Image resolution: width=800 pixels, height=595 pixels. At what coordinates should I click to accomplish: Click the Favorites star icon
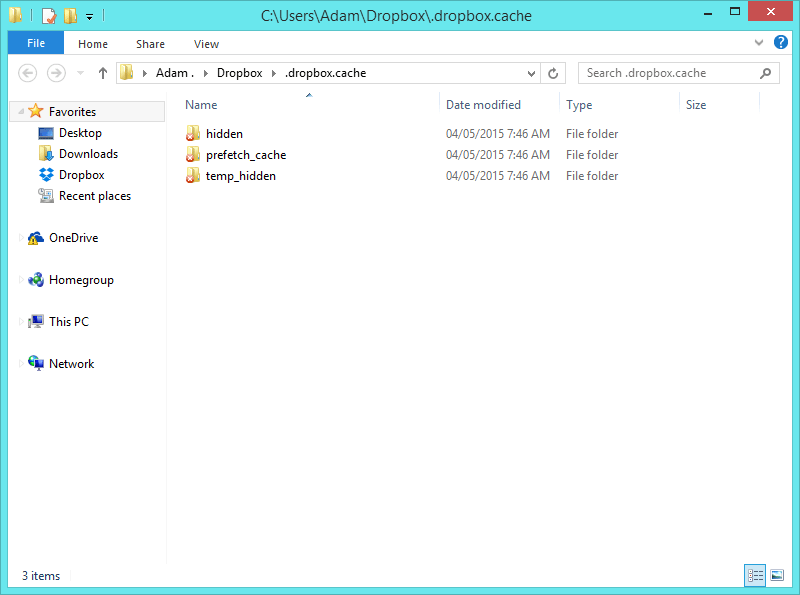tap(36, 111)
